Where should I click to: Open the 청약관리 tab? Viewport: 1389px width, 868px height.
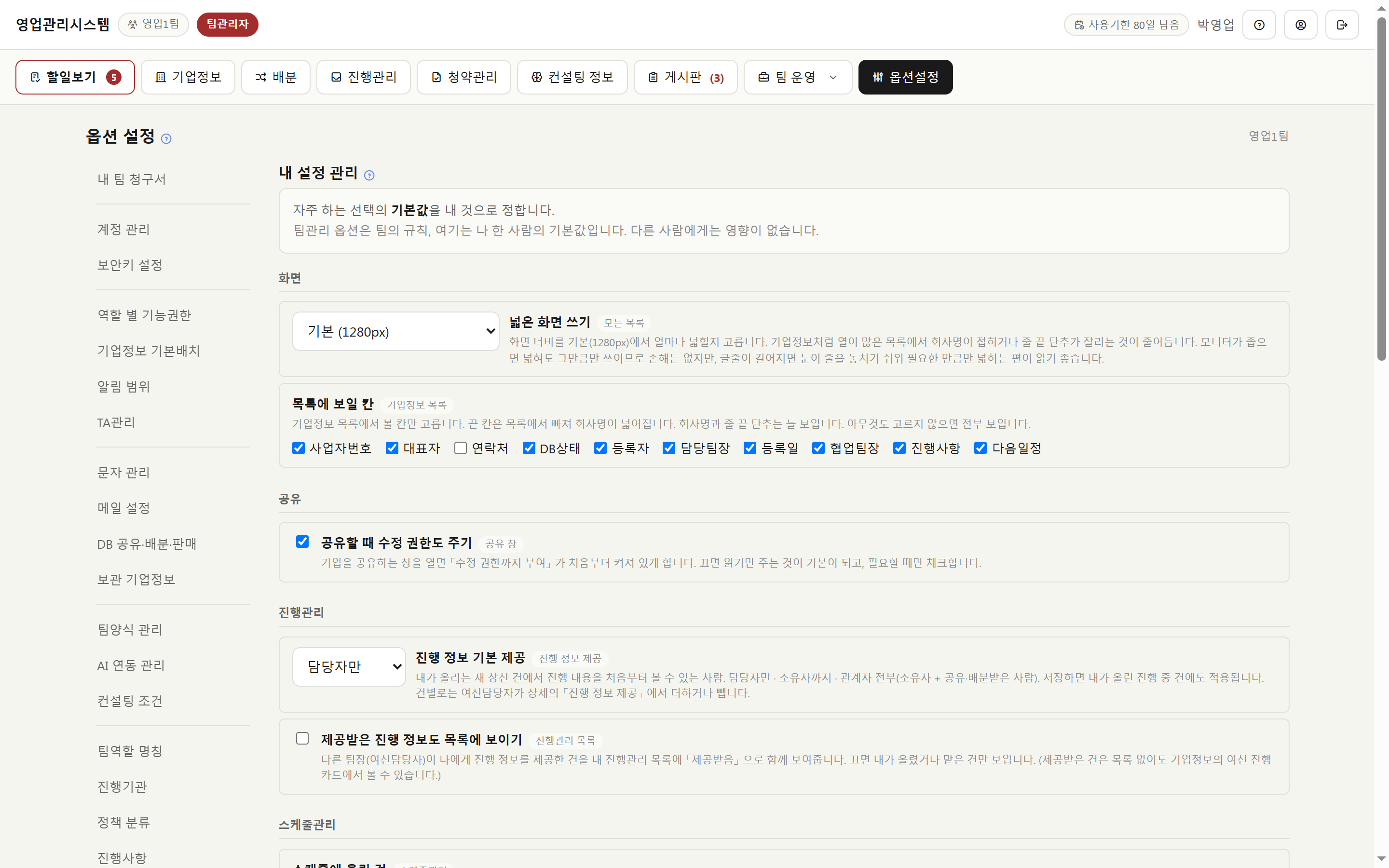464,77
